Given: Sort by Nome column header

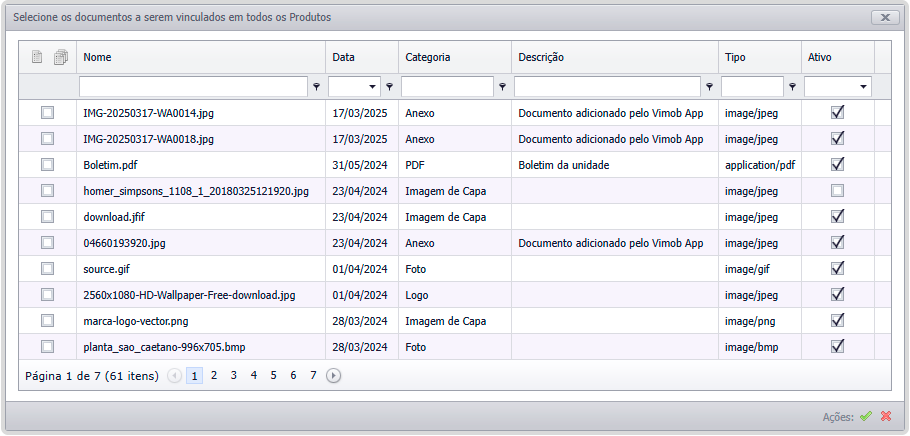Looking at the screenshot, I should tap(201, 57).
